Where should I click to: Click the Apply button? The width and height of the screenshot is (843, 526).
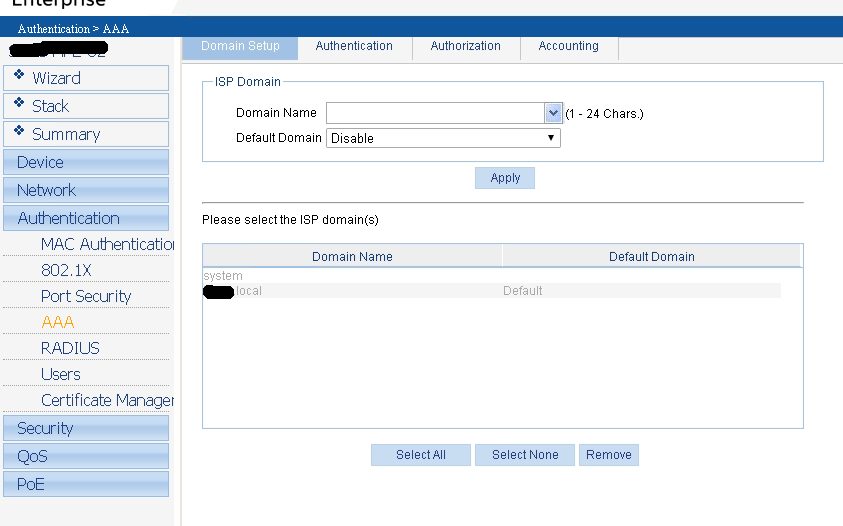505,178
